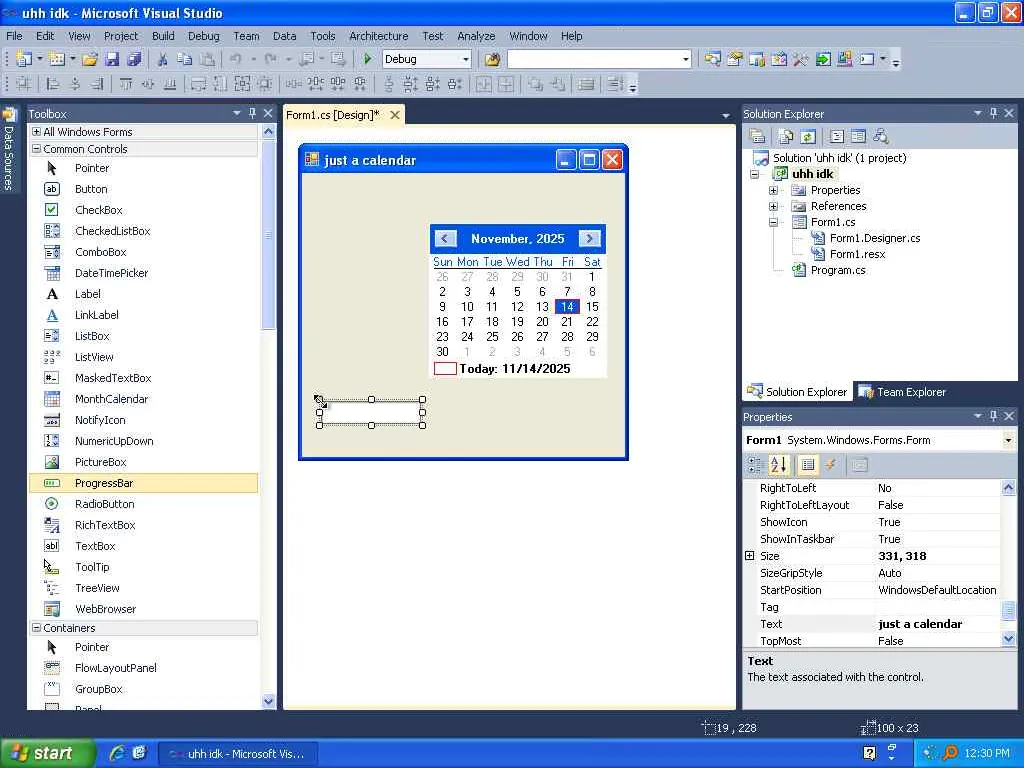This screenshot has height=768, width=1024.
Task: Open the Data Sources side tab
Action: (x=8, y=150)
